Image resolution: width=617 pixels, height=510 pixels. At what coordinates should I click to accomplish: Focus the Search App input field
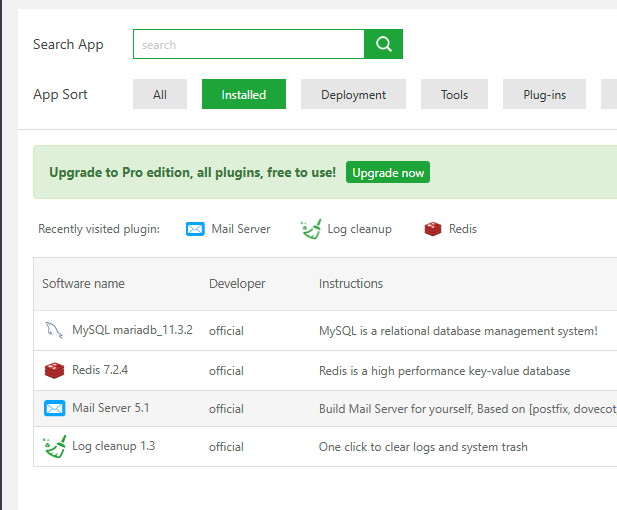(248, 44)
